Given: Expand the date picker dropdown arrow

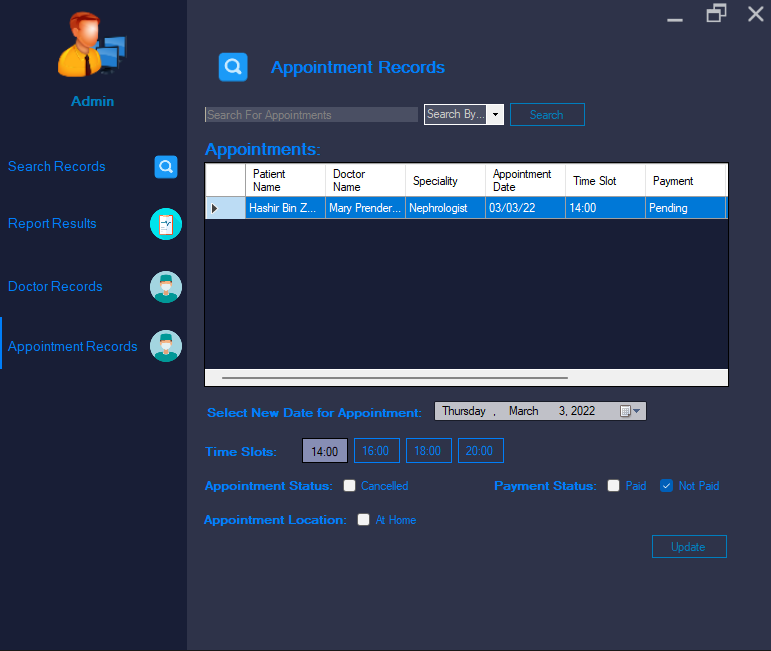Looking at the screenshot, I should [x=637, y=411].
